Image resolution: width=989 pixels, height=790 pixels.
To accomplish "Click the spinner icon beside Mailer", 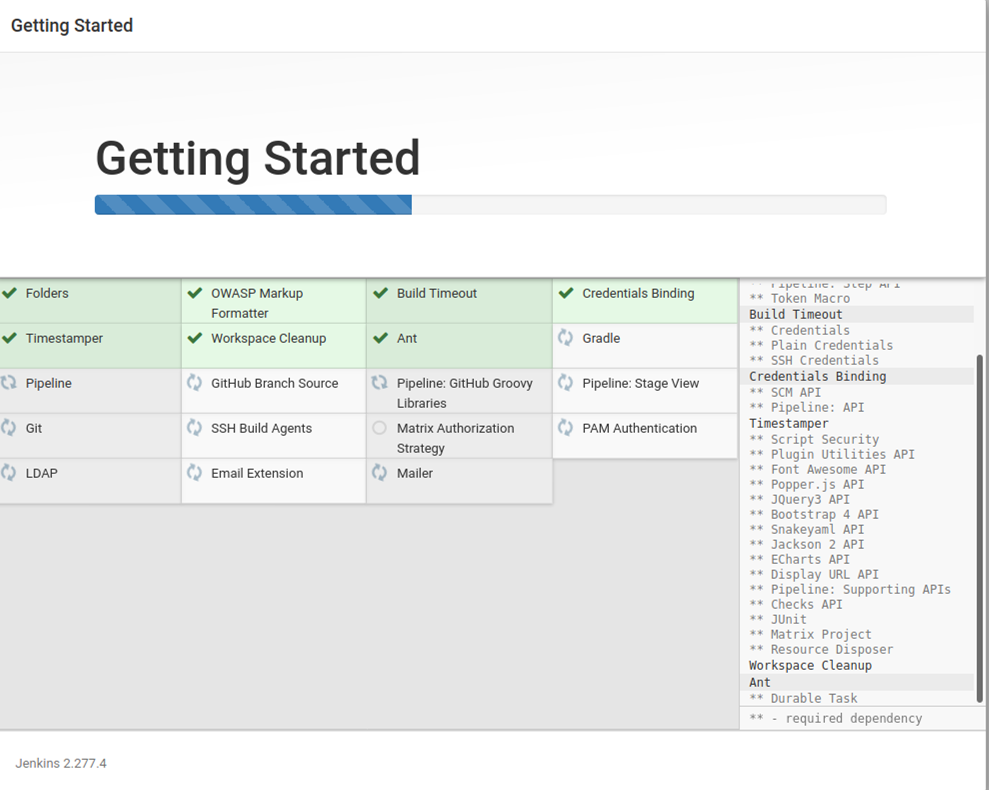I will click(x=380, y=472).
